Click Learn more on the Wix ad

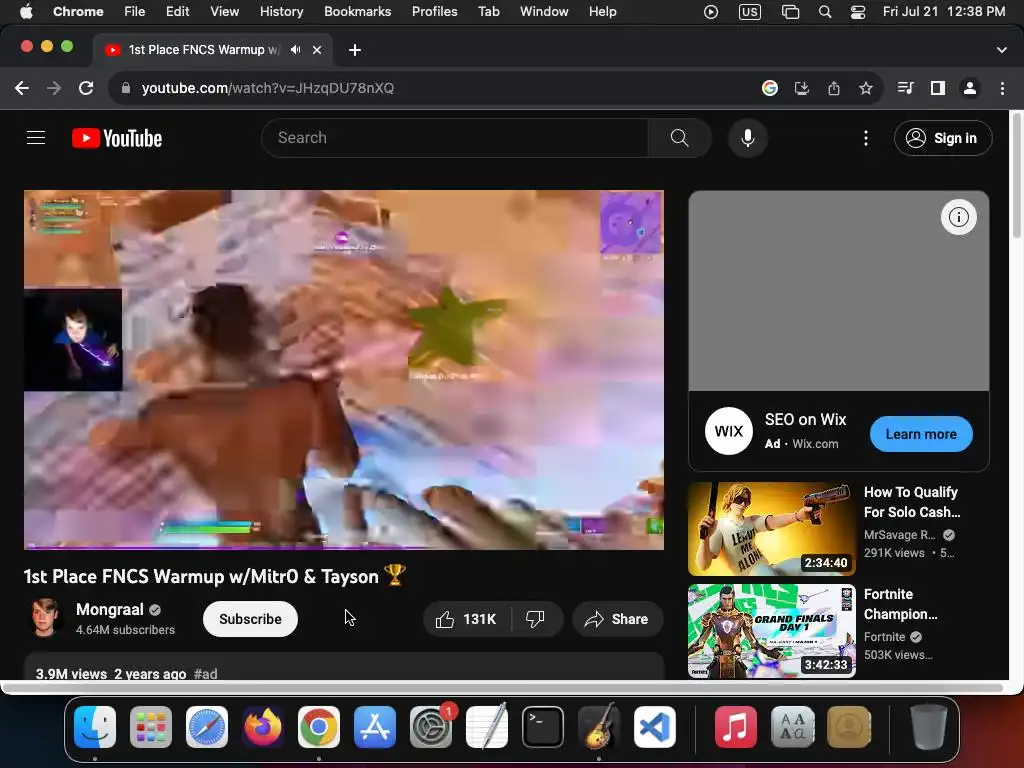pyautogui.click(x=921, y=434)
